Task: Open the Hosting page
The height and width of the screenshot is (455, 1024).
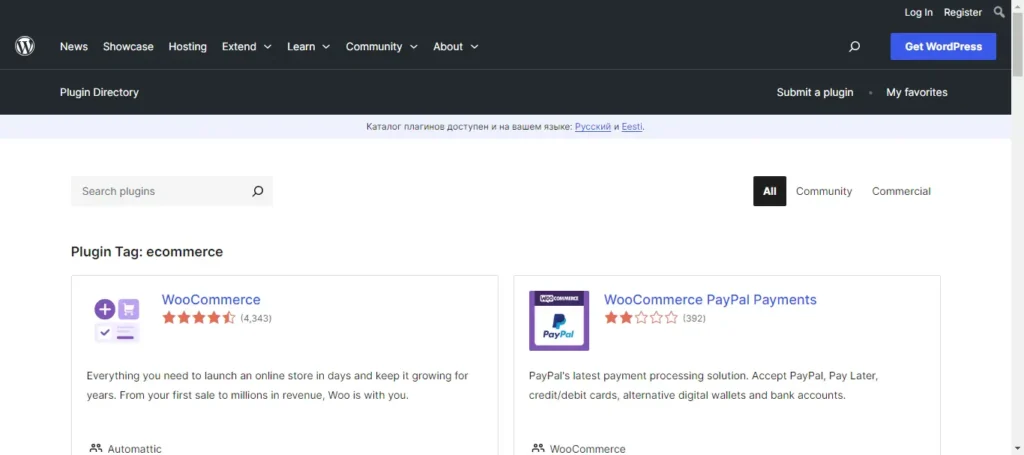Action: pyautogui.click(x=187, y=46)
